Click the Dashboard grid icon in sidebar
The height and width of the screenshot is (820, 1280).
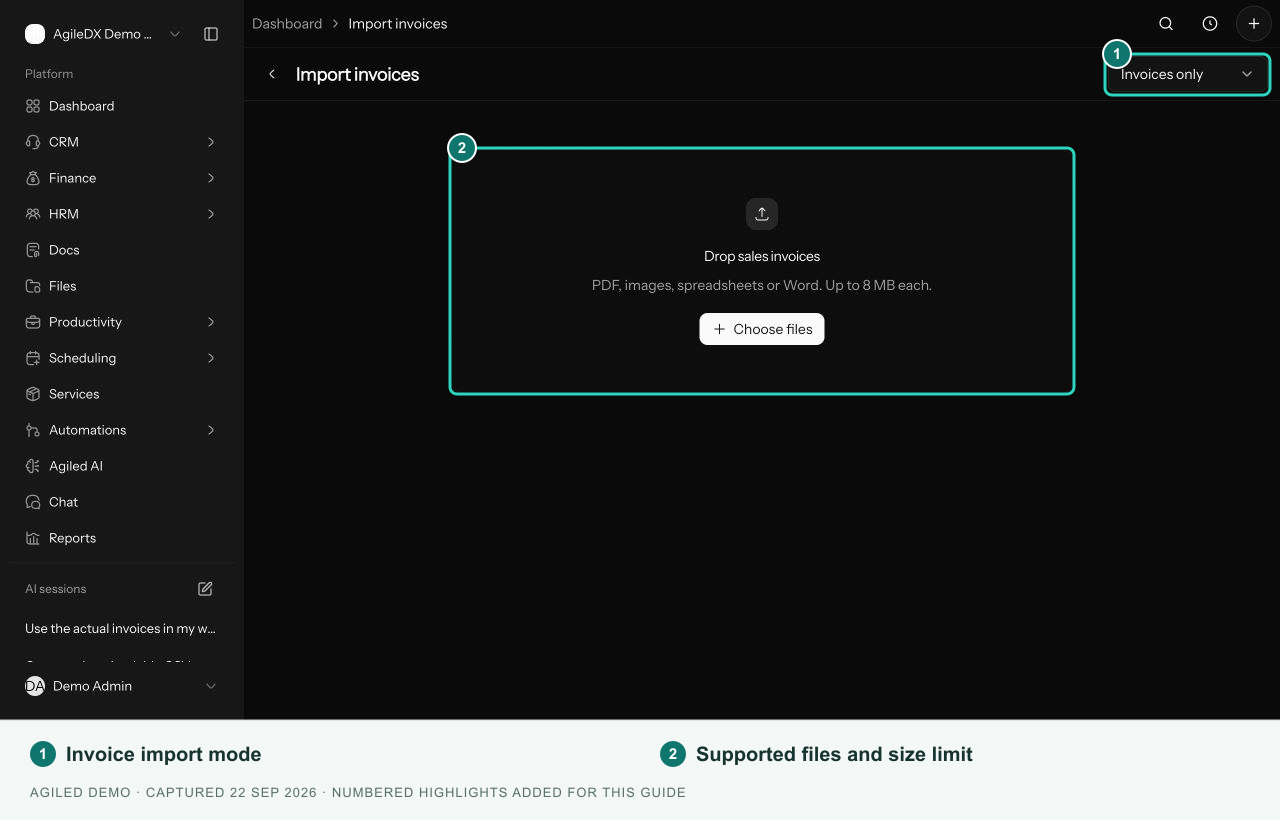coord(33,106)
